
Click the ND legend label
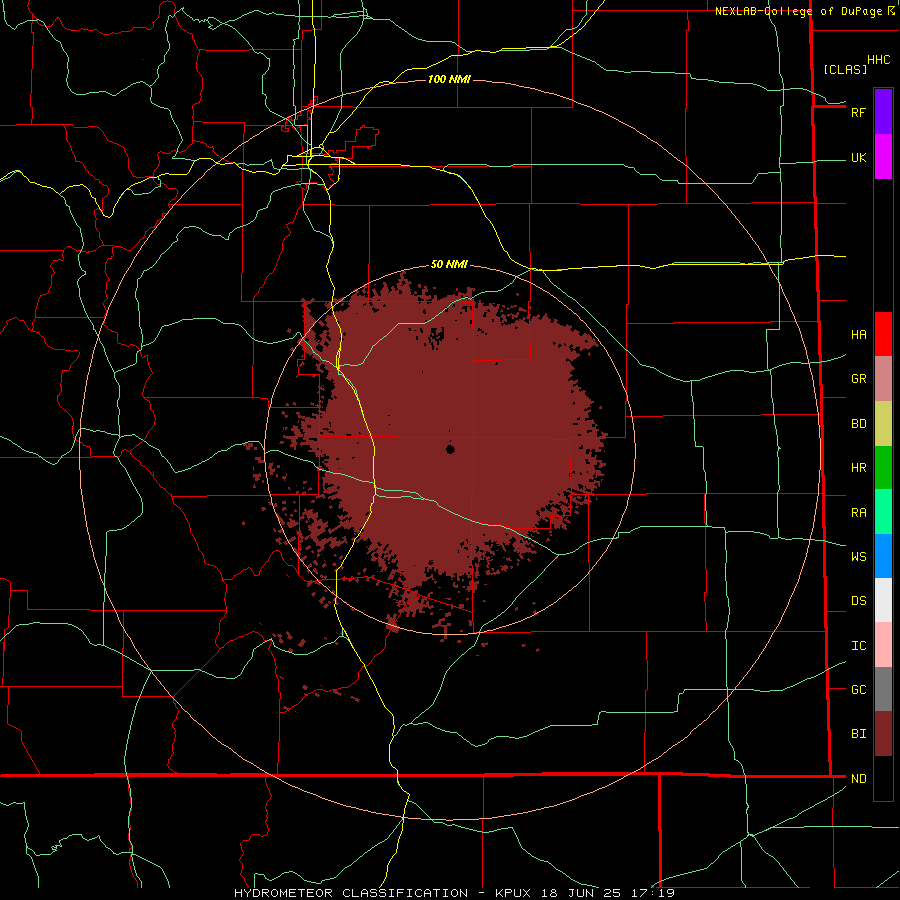858,779
